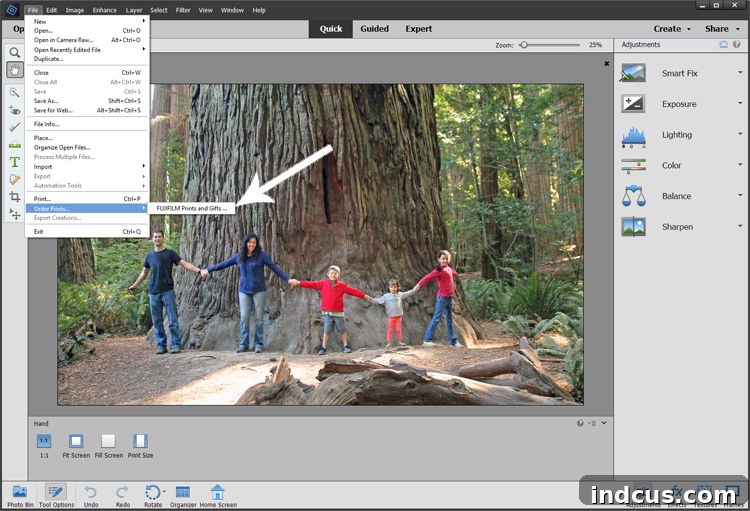The height and width of the screenshot is (511, 750).
Task: Select the Quick Selection tool
Action: tap(15, 92)
